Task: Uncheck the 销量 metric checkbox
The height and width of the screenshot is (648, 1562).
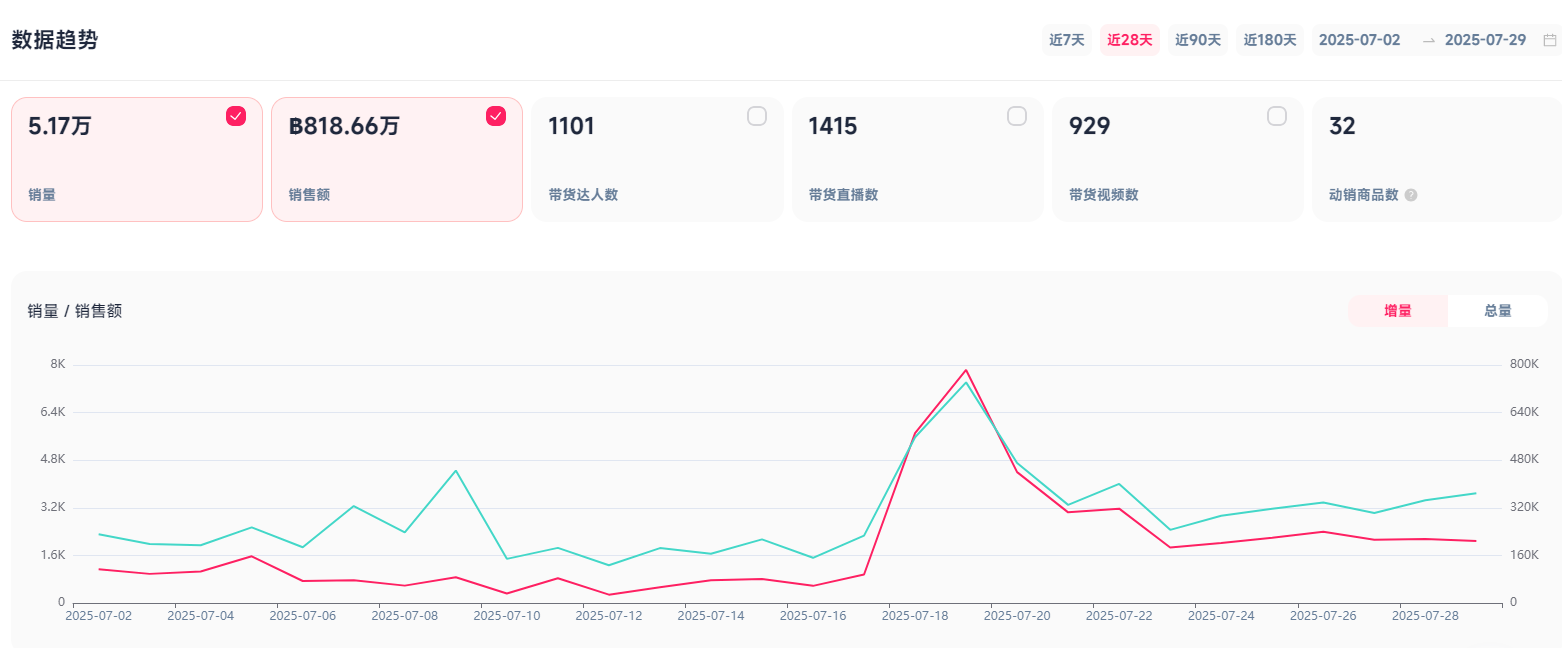Action: [x=236, y=116]
